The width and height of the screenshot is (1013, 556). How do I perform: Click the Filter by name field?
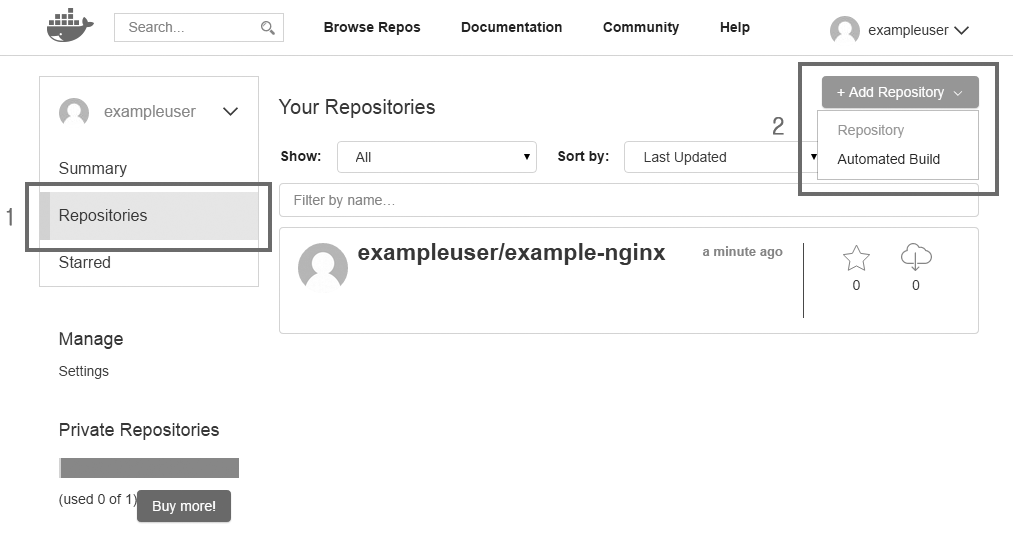[x=628, y=200]
